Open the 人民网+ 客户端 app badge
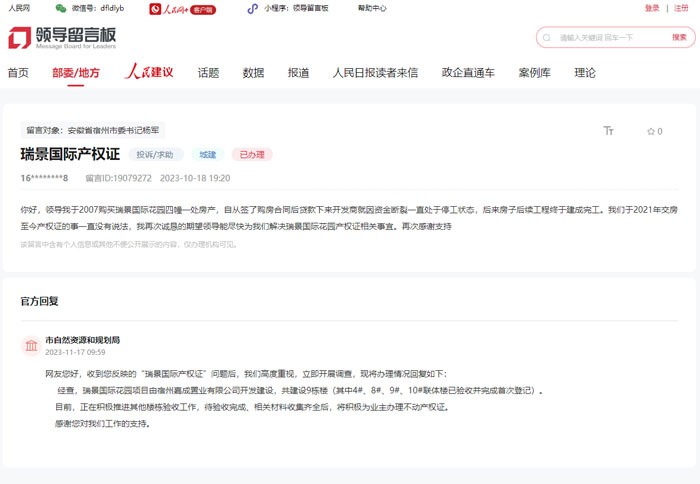This screenshot has height=484, width=700. (x=183, y=9)
